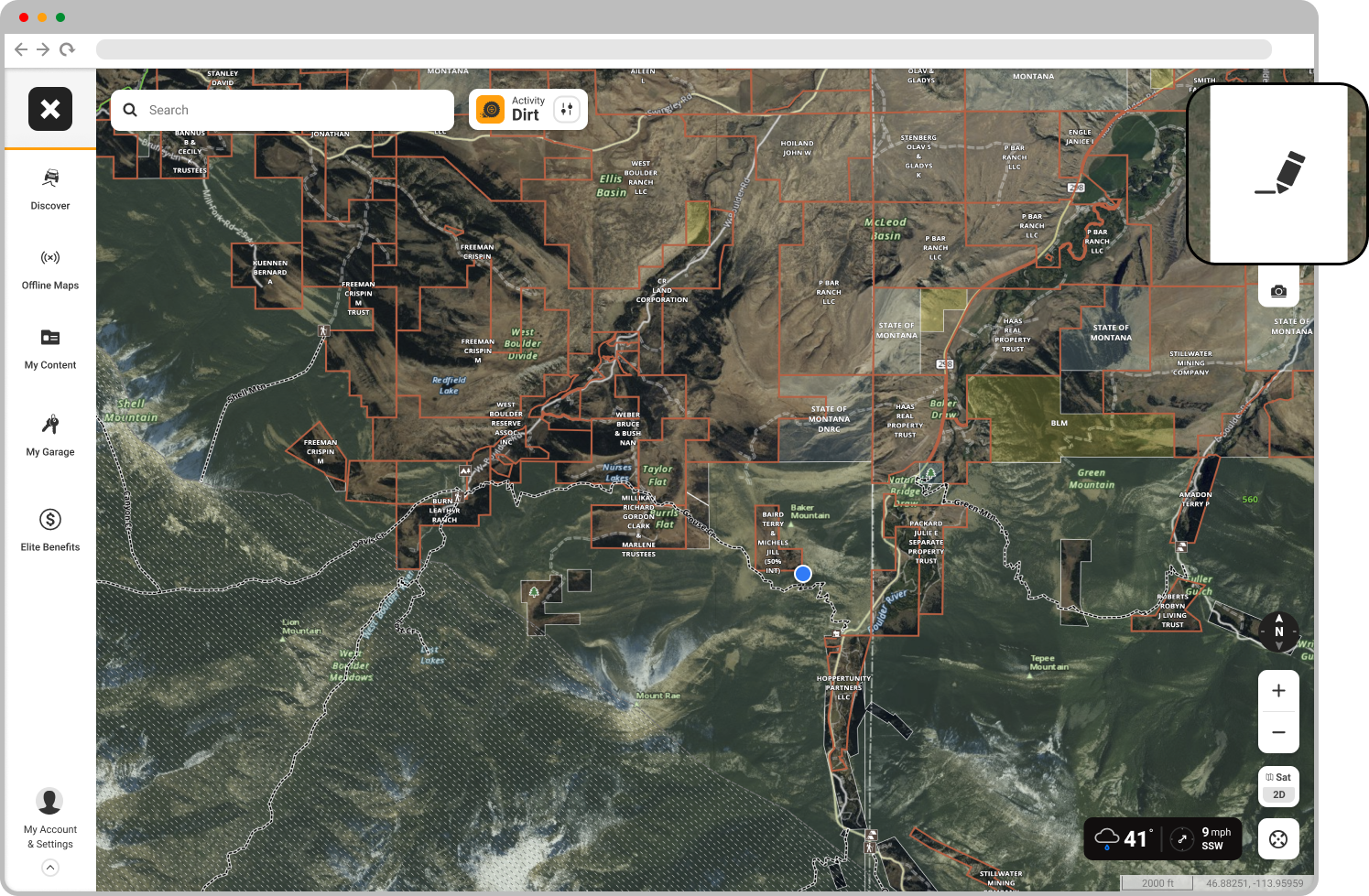Select the blue location dot on map
1369x896 pixels.
tap(803, 574)
